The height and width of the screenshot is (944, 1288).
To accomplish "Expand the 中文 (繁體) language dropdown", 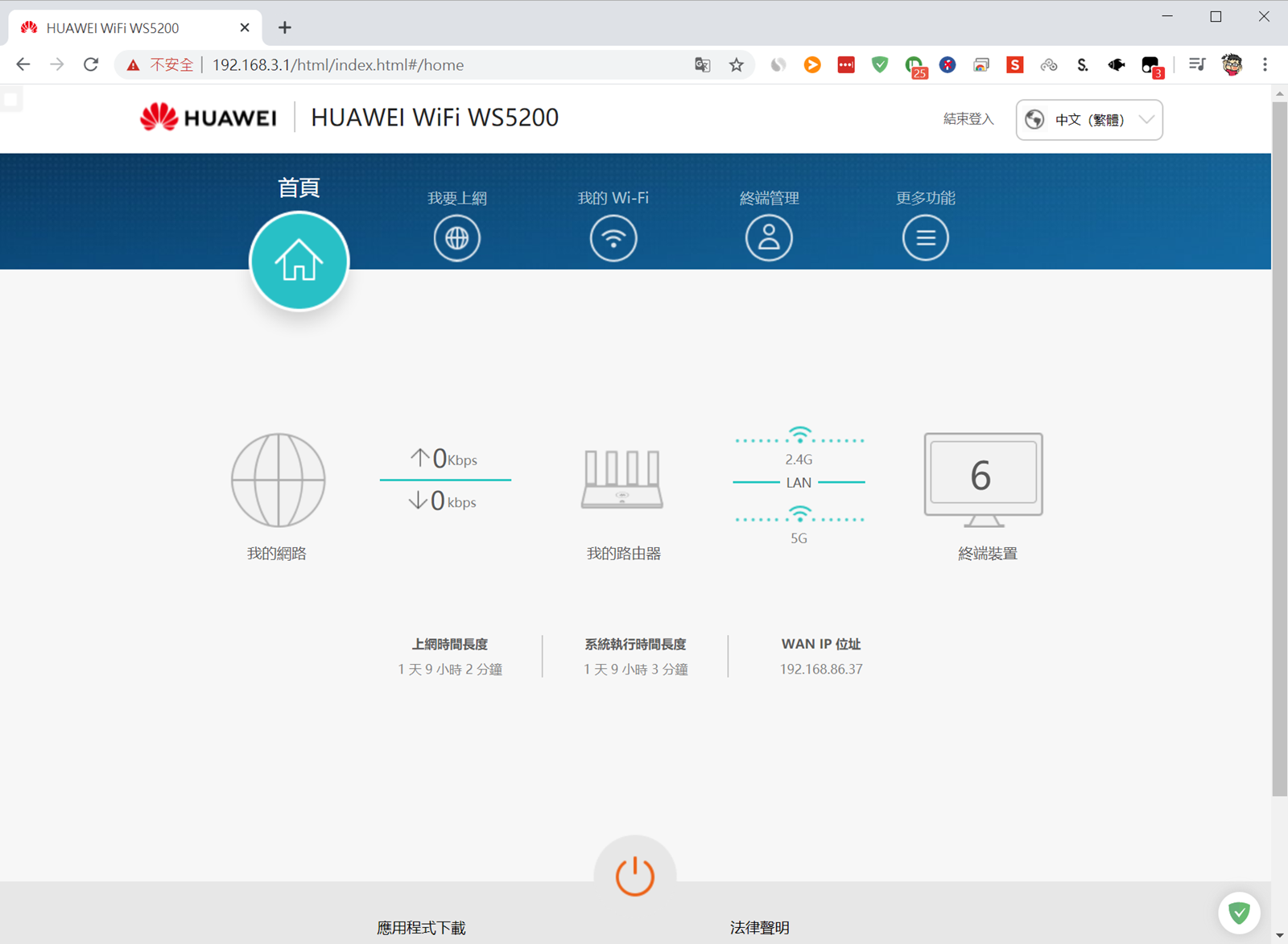I will 1088,120.
